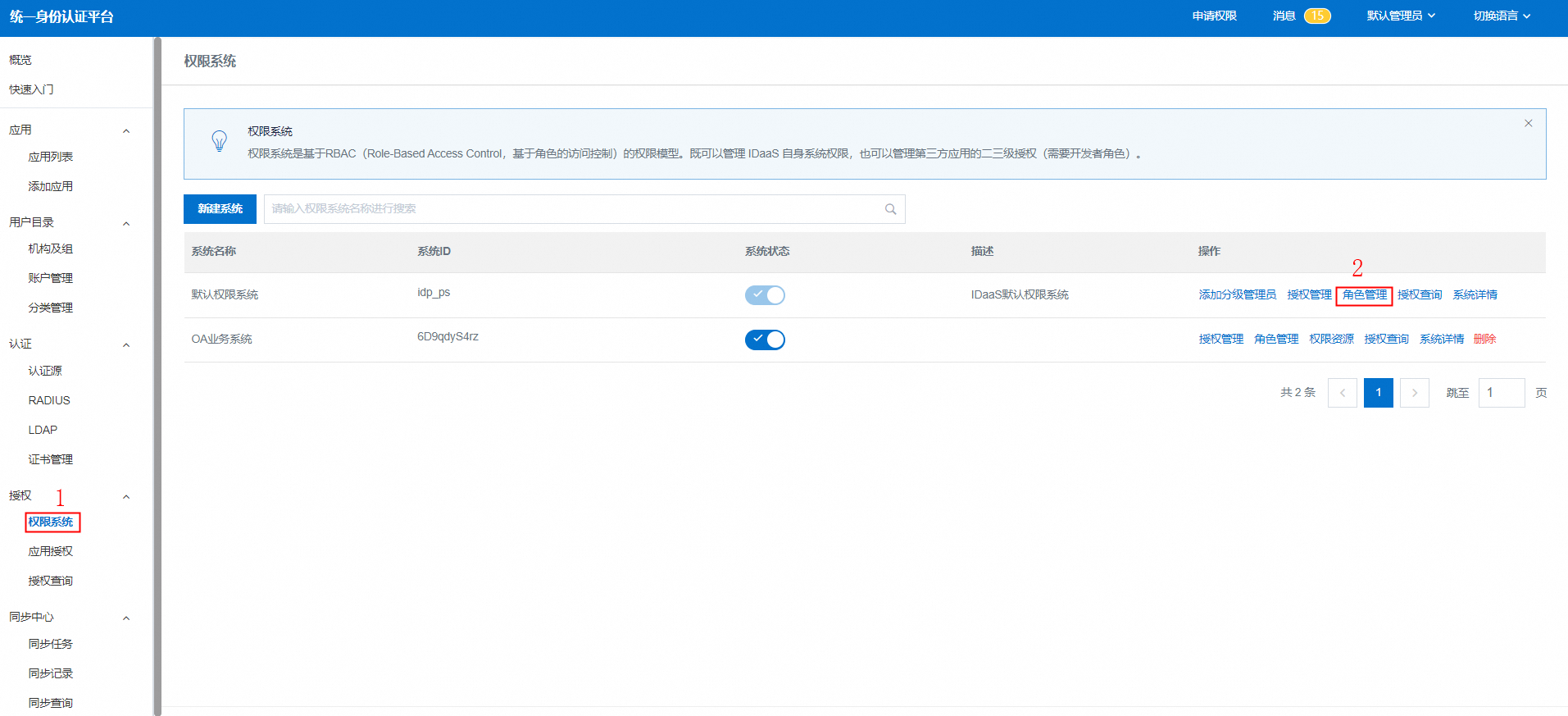Screen dimensions: 1568x716
Task: Open the 消息 notification badge
Action: pos(1316,16)
